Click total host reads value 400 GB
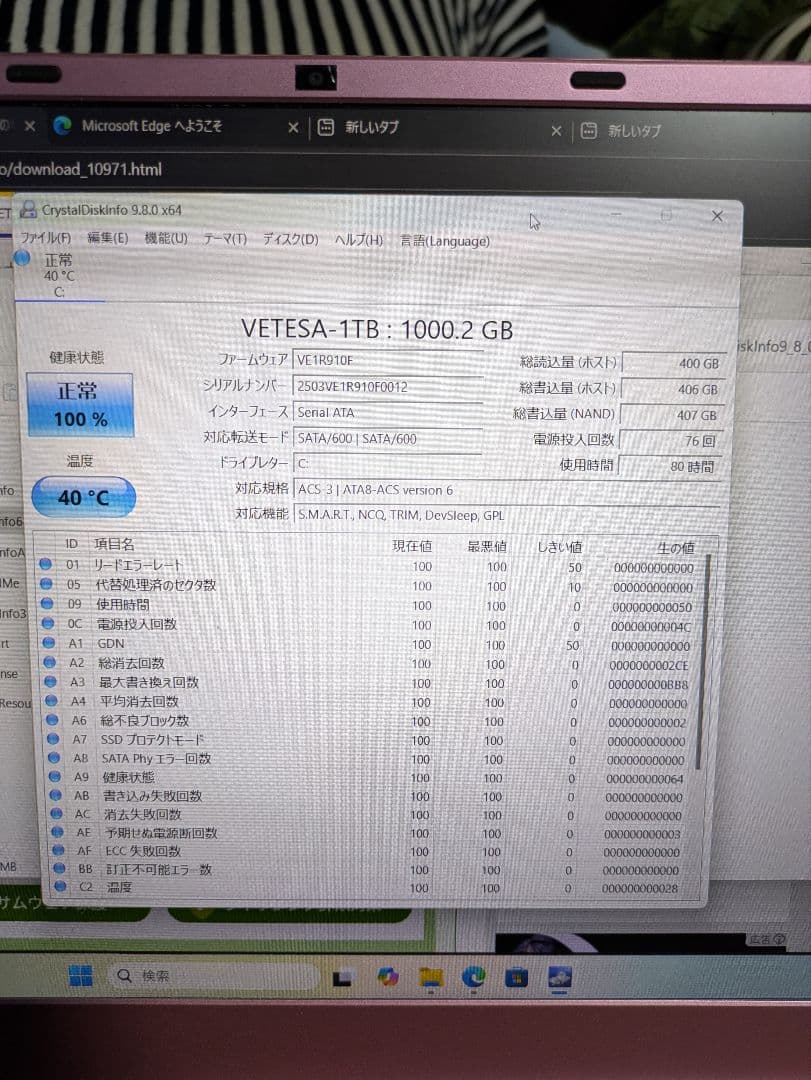 pyautogui.click(x=673, y=363)
